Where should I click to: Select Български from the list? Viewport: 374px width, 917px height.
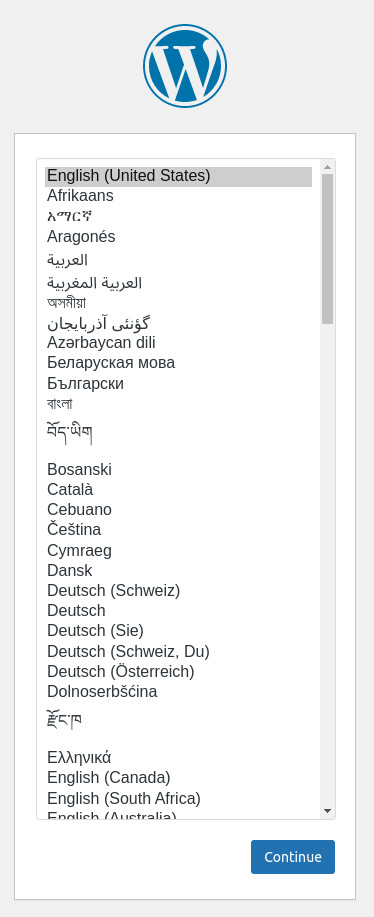[x=178, y=384]
